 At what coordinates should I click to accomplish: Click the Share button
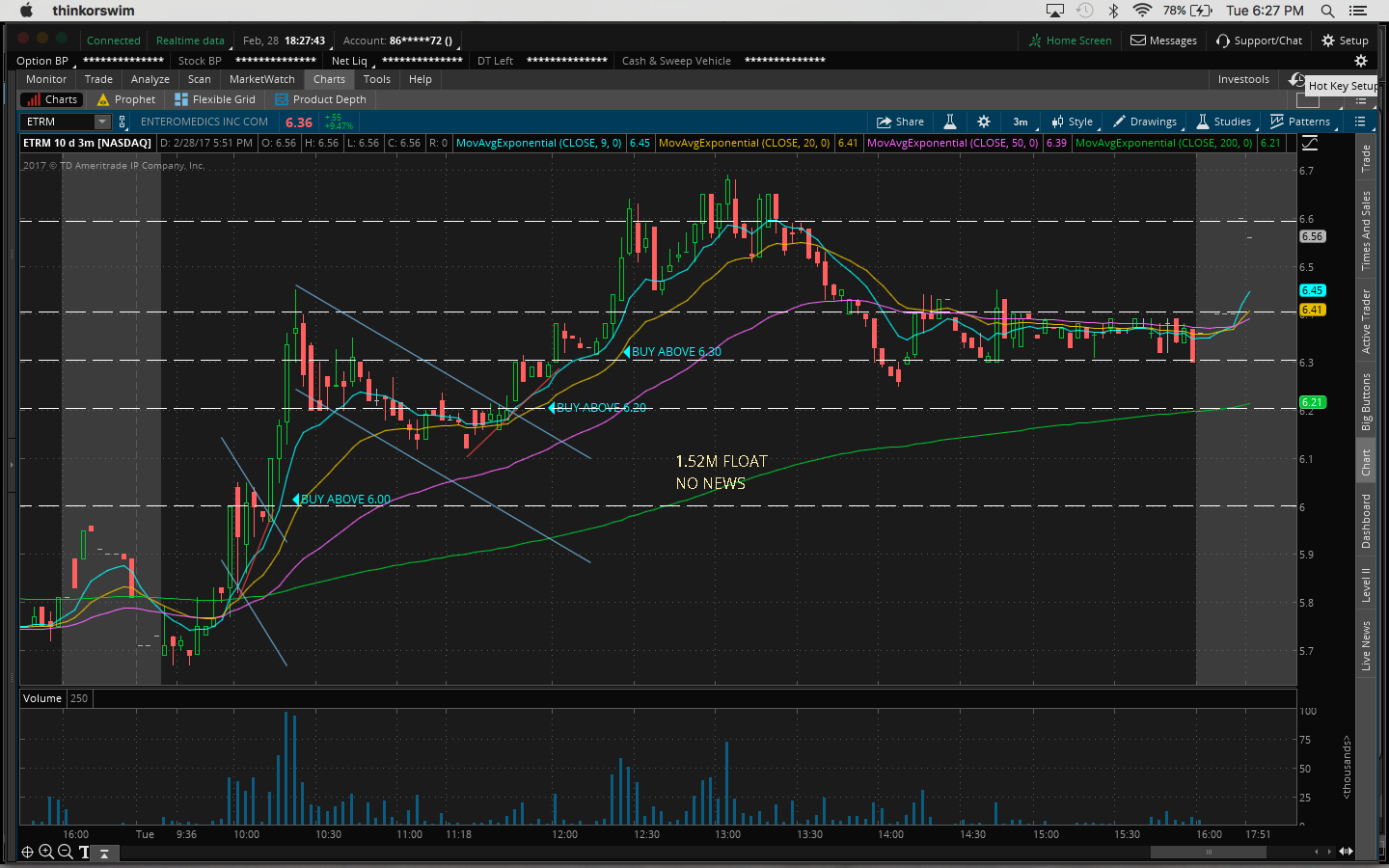(x=900, y=122)
